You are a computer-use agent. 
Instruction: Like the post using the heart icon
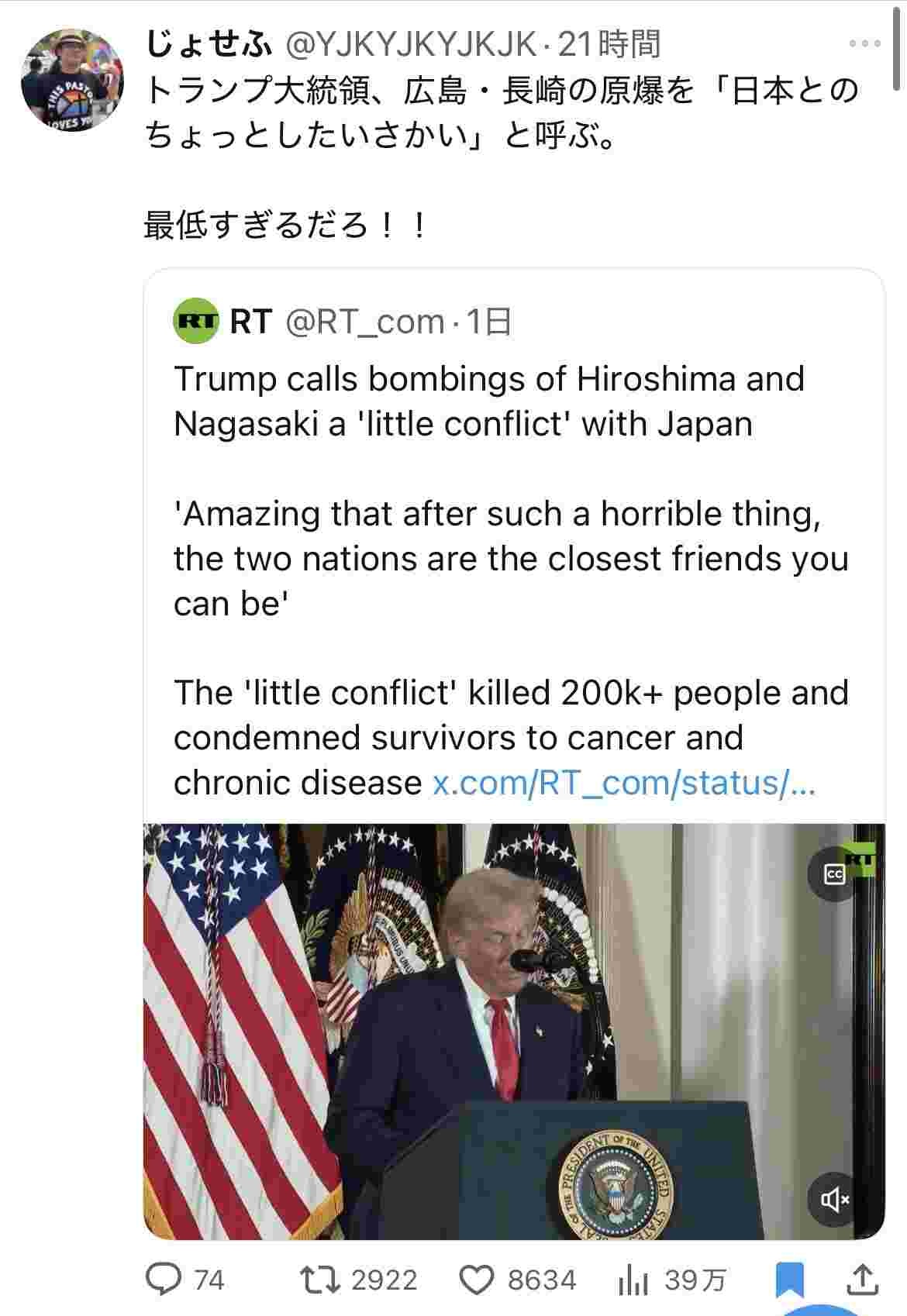tap(477, 1279)
